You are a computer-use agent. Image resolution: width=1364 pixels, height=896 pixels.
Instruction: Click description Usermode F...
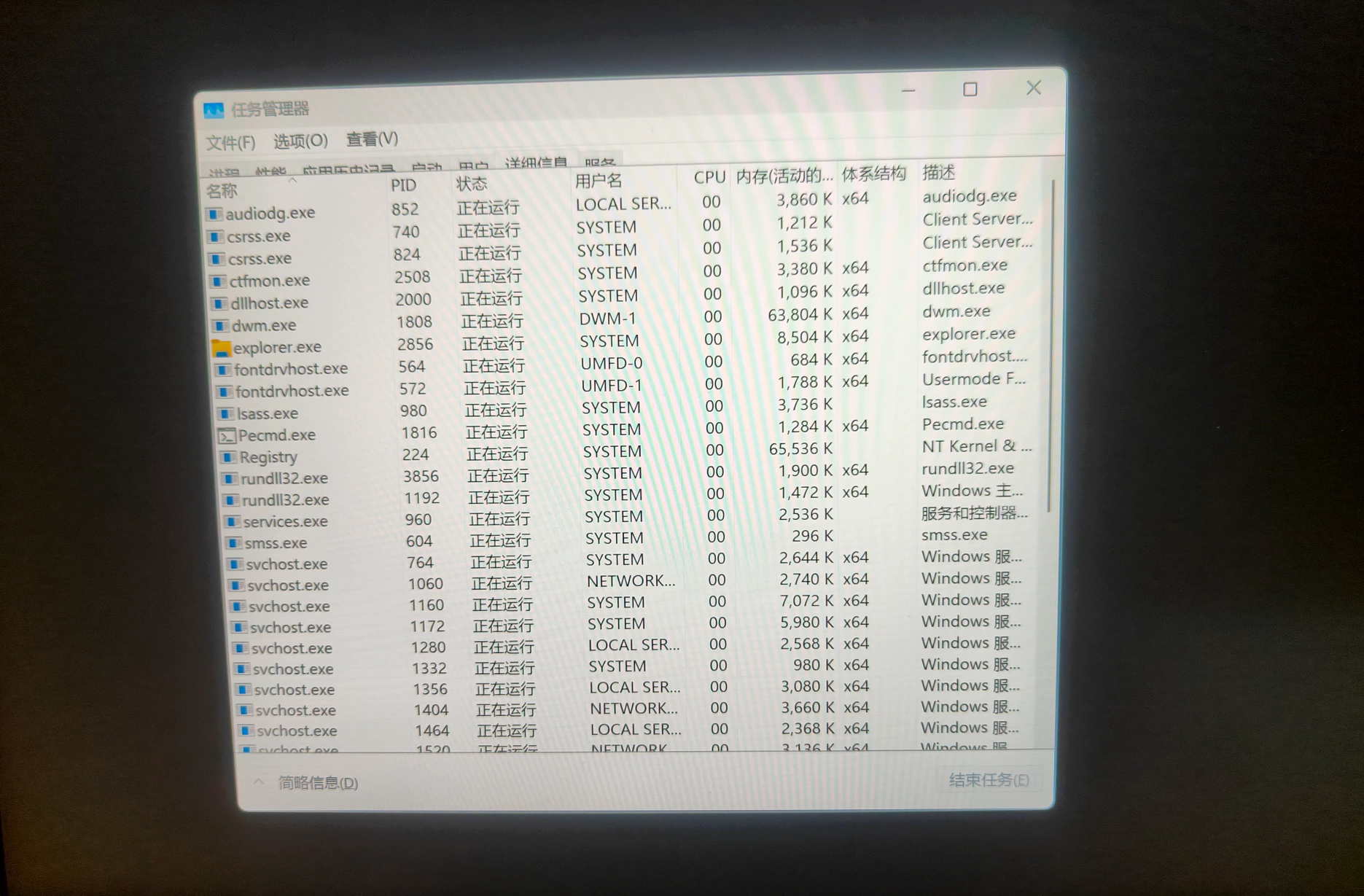pos(974,379)
